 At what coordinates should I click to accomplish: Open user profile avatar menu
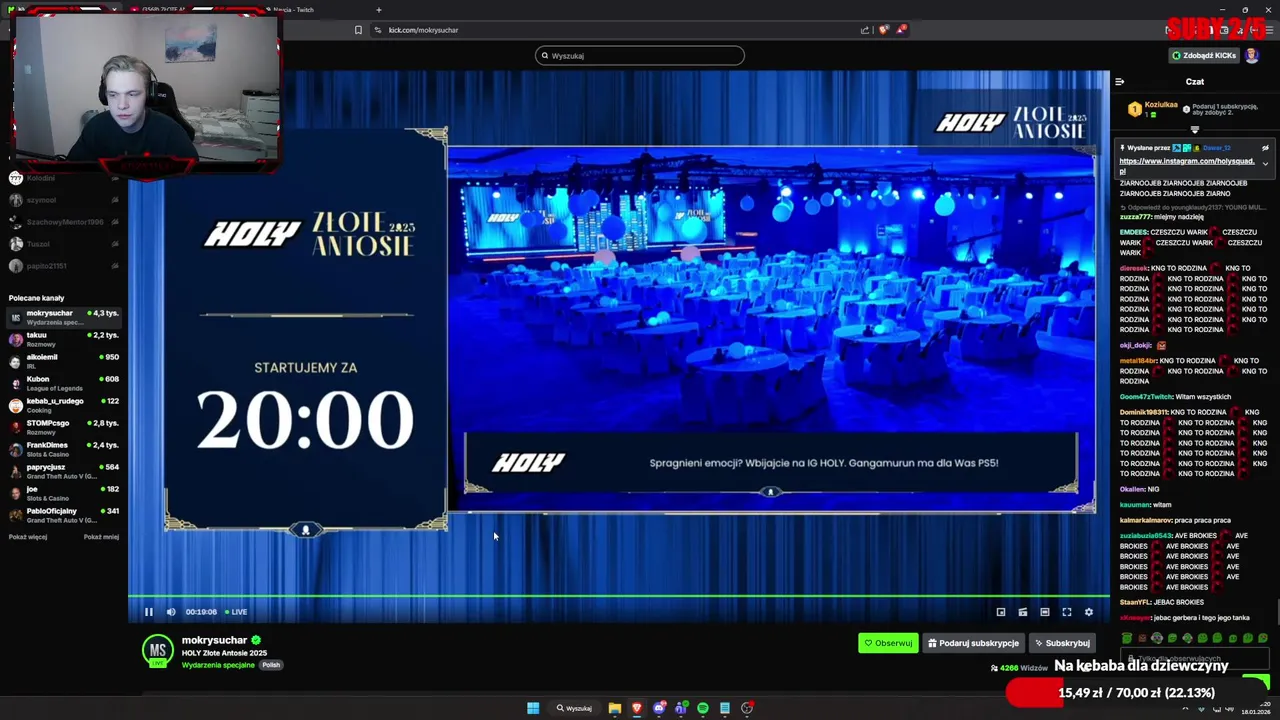coord(1252,56)
